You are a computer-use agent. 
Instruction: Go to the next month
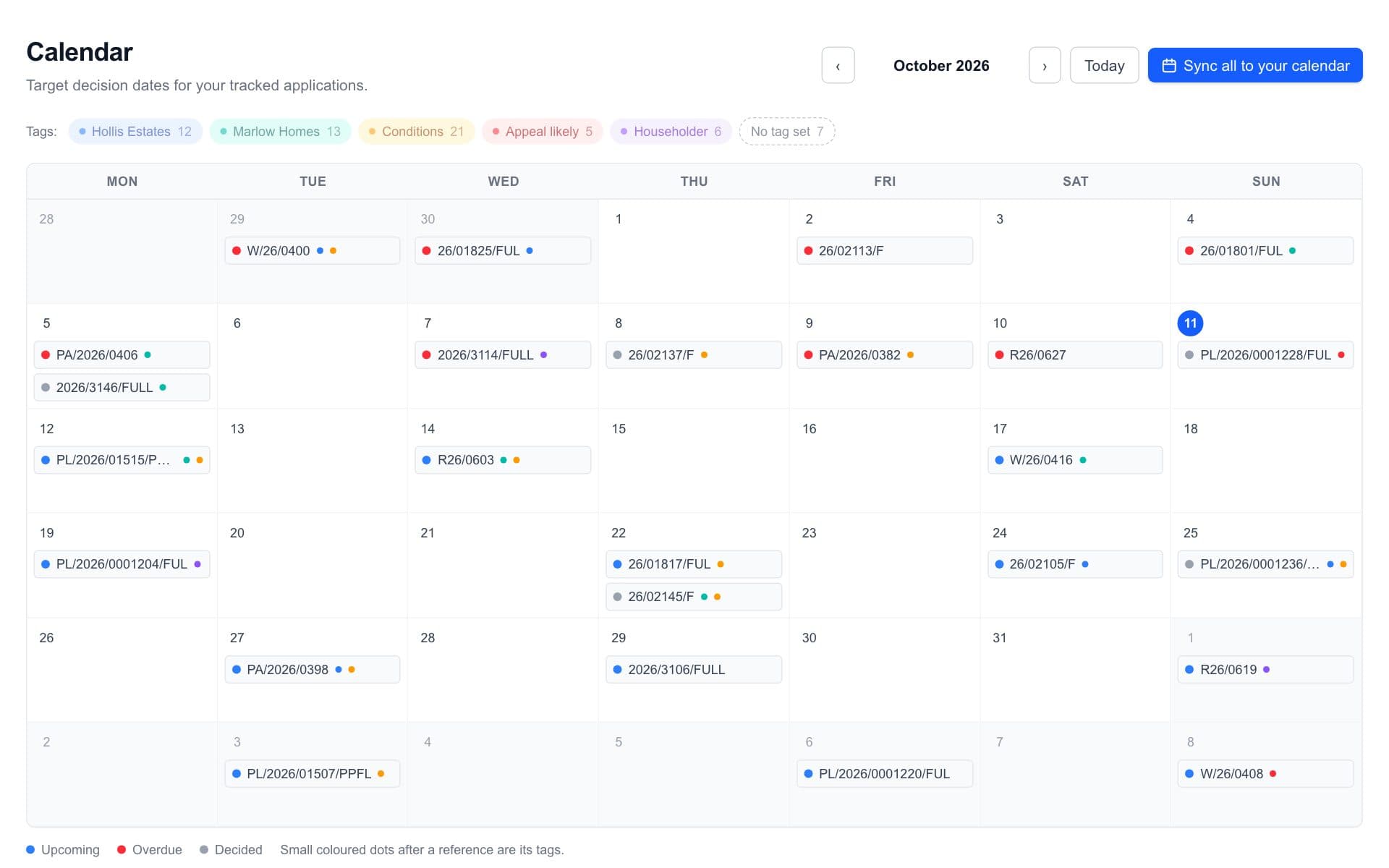click(x=1045, y=65)
